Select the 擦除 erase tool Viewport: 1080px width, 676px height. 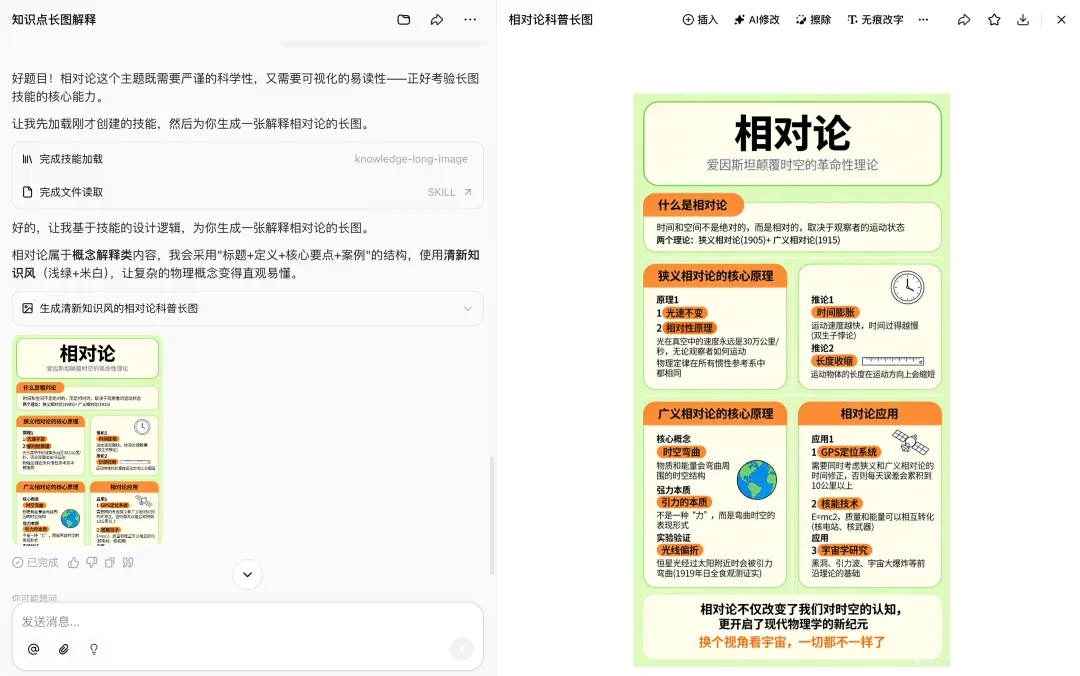(x=813, y=20)
